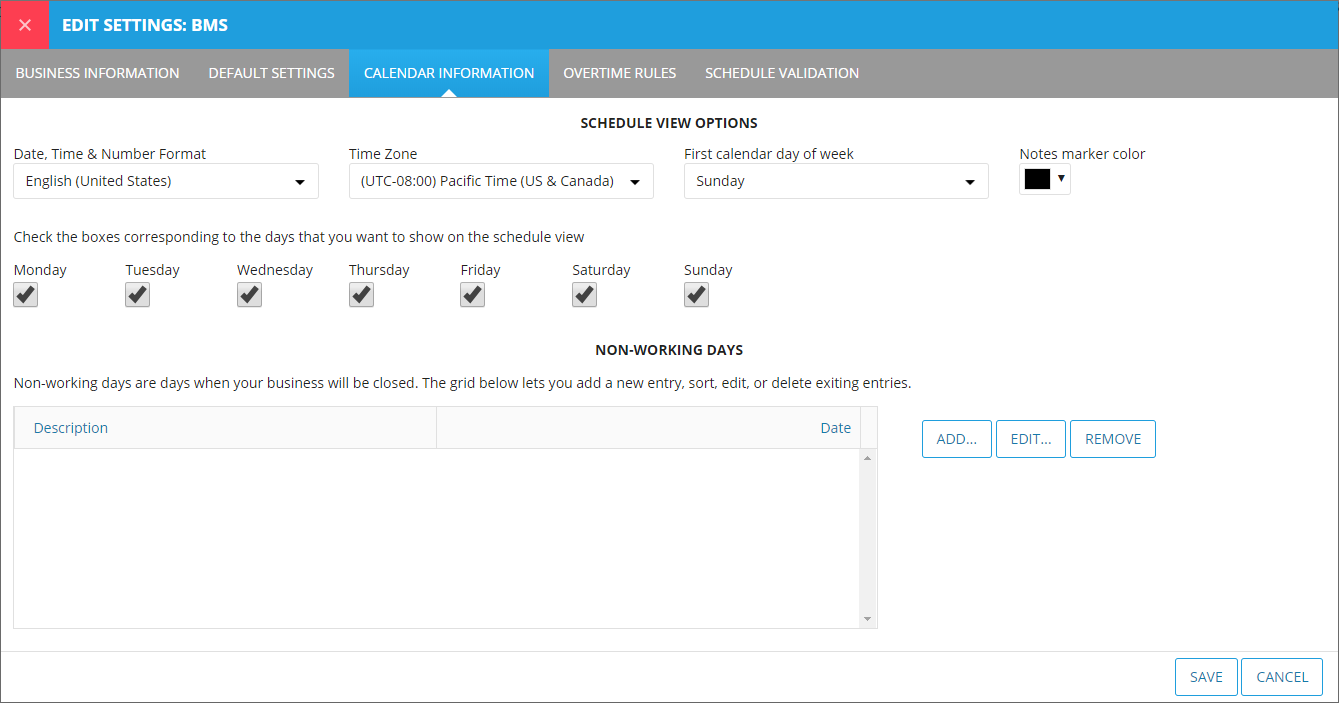Switch to the Default Settings tab

pyautogui.click(x=271, y=73)
